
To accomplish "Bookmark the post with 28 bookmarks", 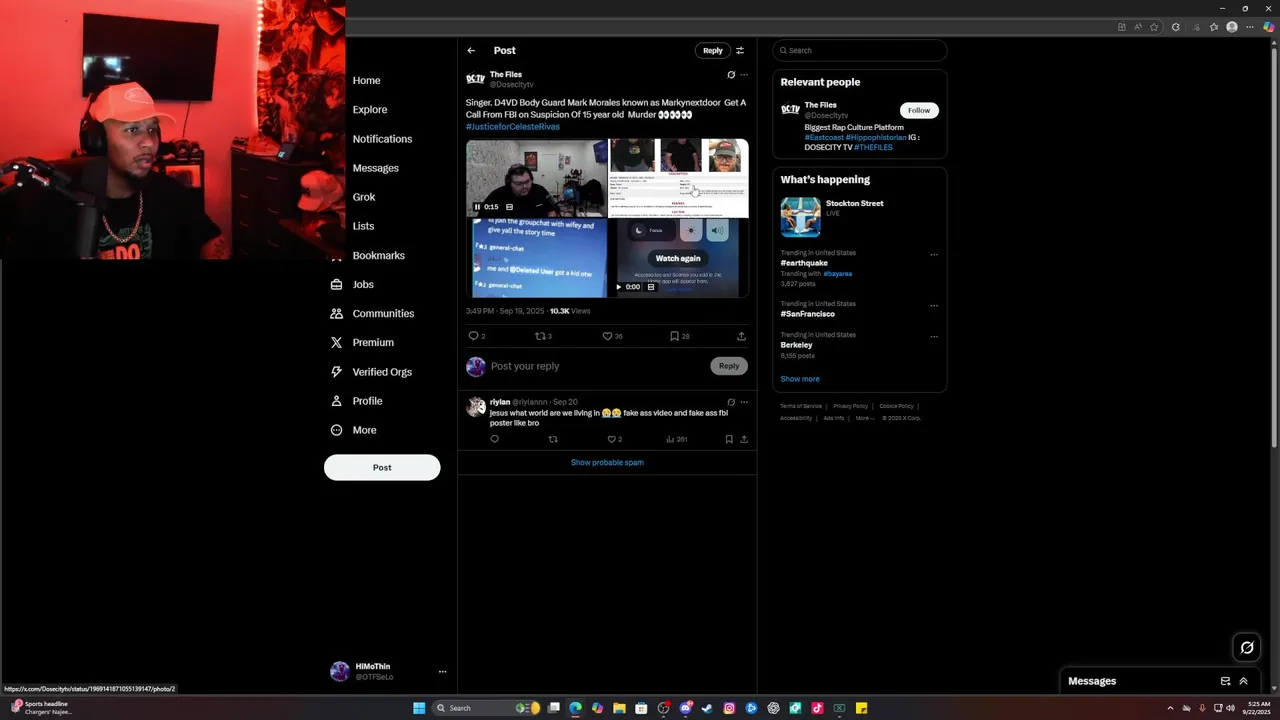I will coord(674,336).
